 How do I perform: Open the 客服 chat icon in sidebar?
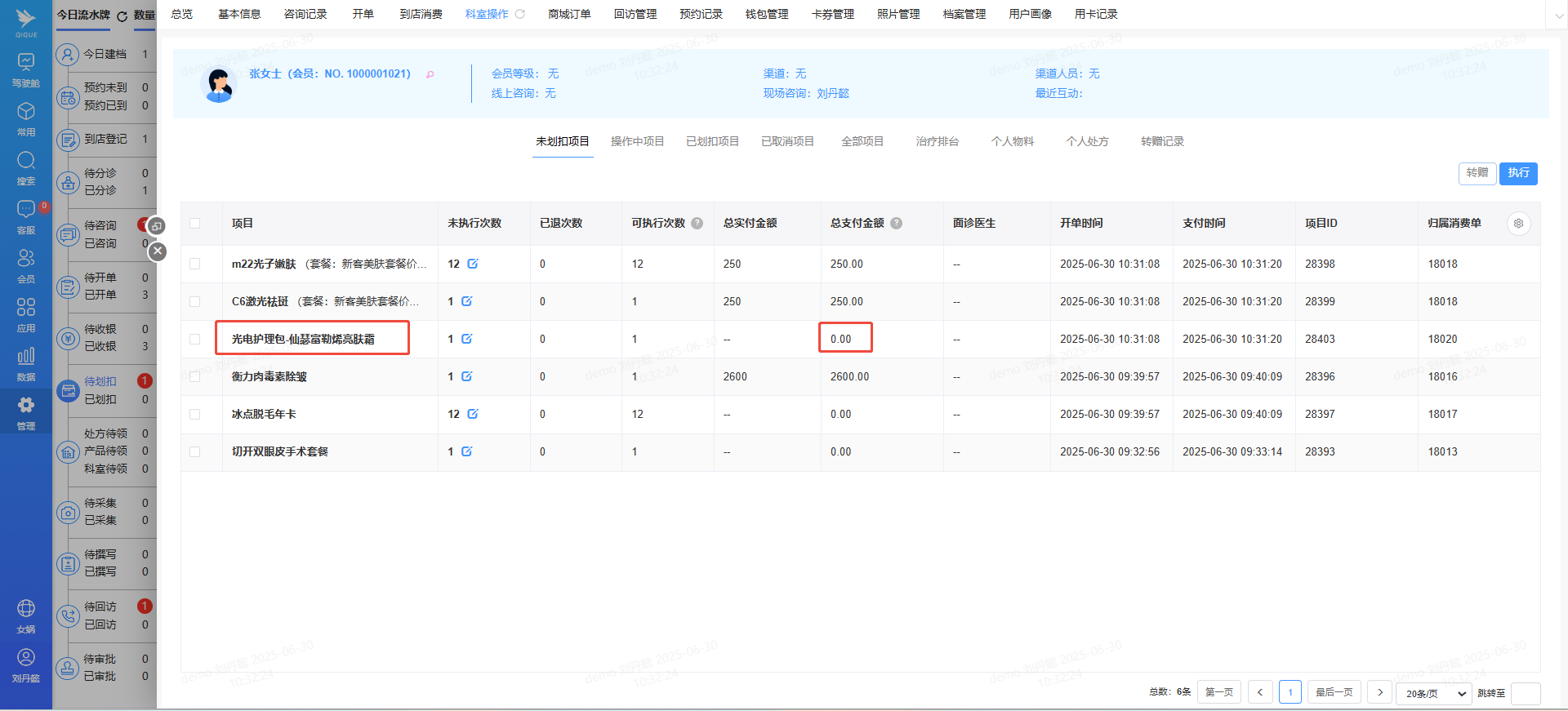[26, 211]
